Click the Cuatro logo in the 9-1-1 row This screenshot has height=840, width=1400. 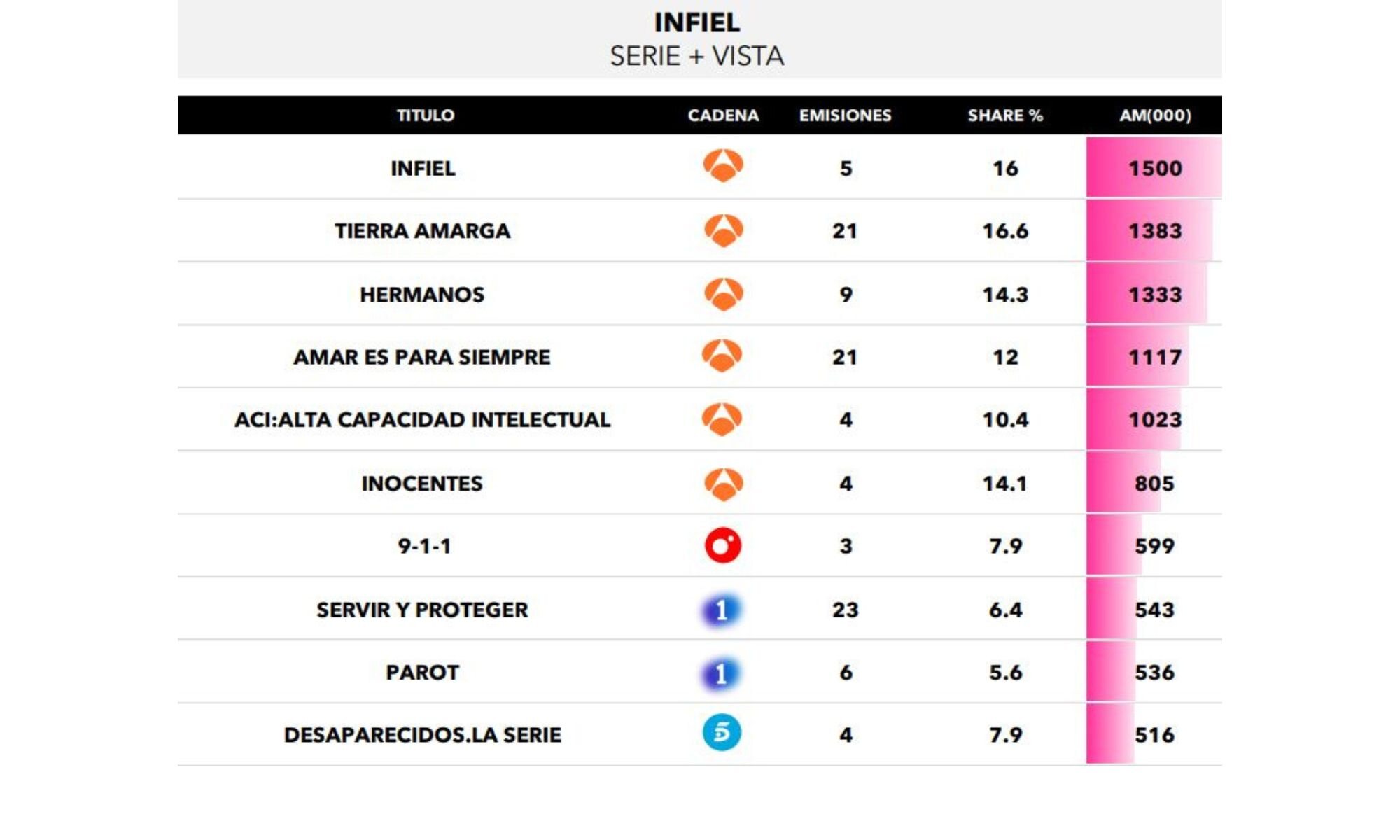coord(723,546)
